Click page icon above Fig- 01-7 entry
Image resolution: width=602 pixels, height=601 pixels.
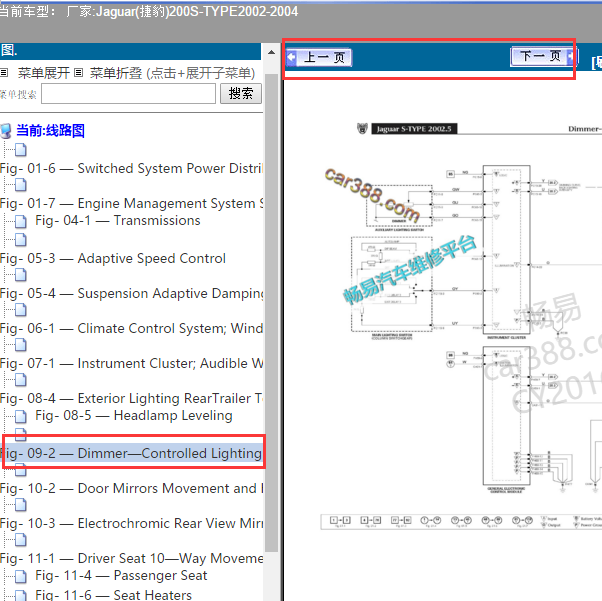(x=21, y=185)
